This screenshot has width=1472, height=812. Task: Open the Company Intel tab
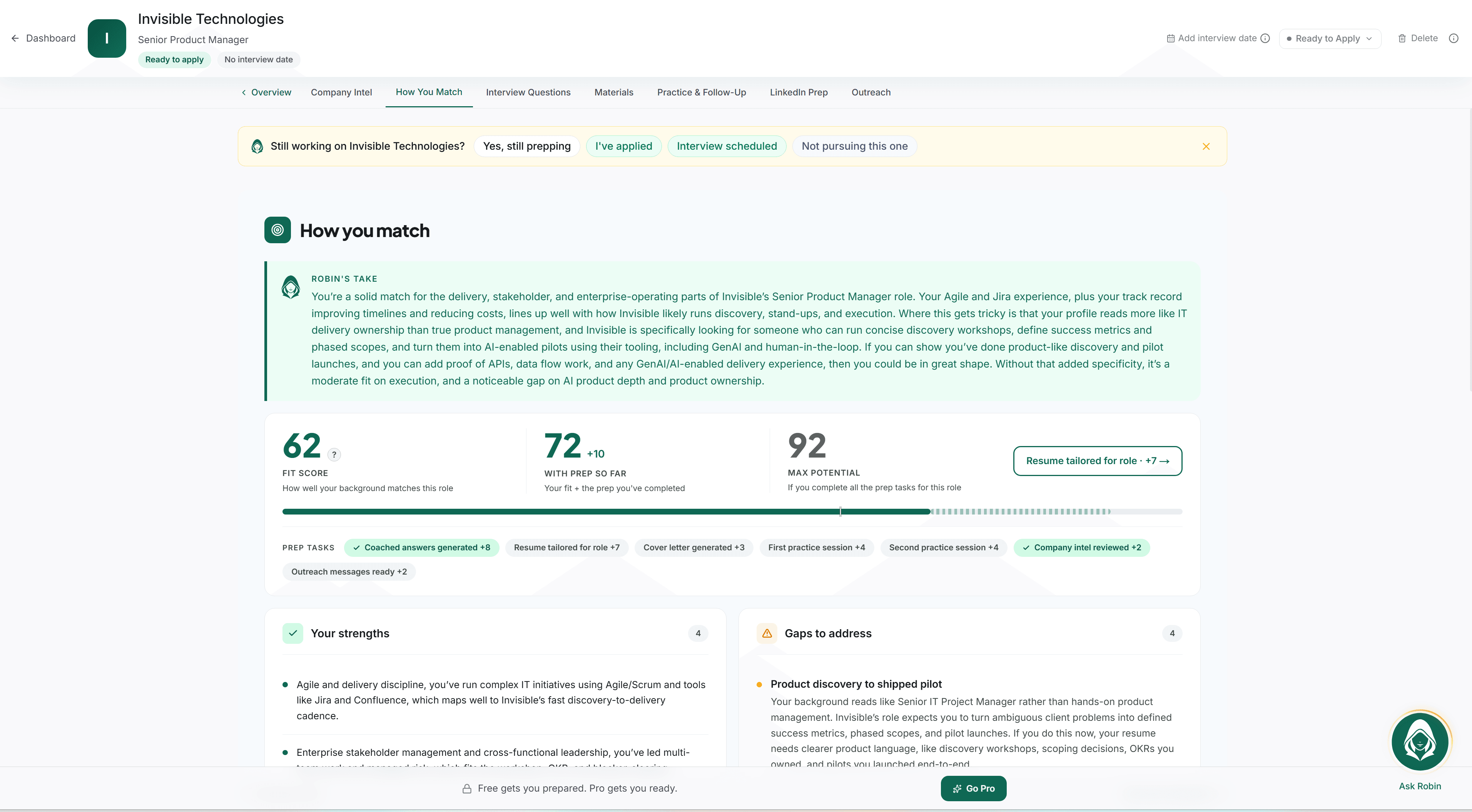(x=341, y=92)
